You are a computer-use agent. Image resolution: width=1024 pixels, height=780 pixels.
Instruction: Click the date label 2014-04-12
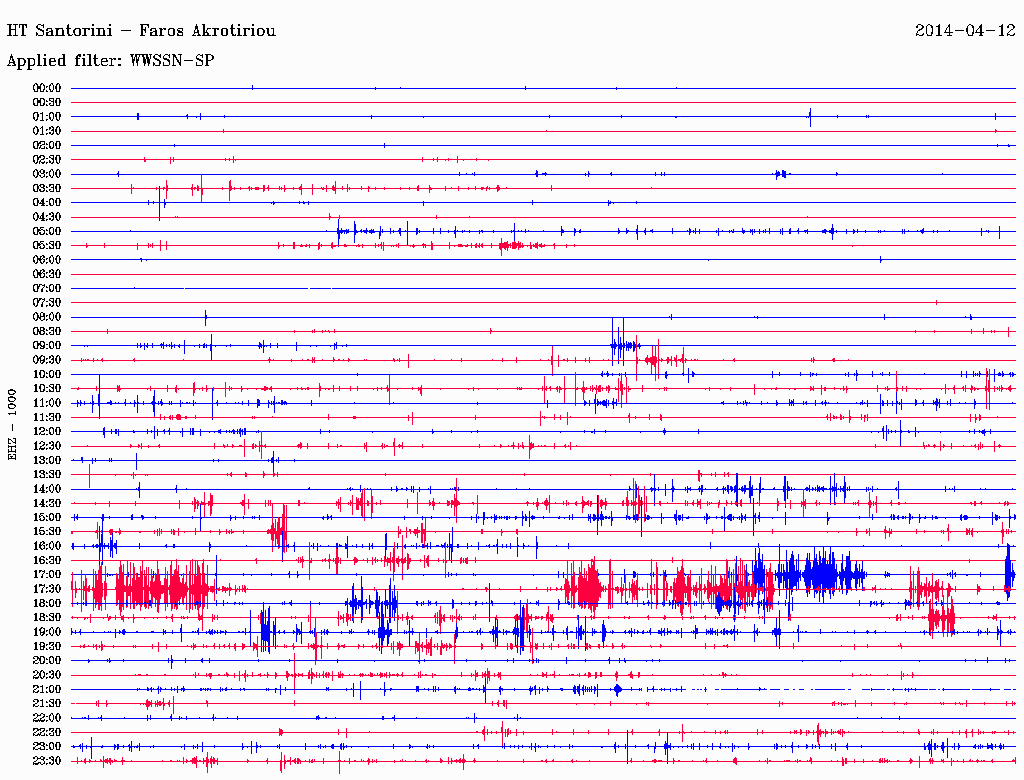tap(965, 31)
